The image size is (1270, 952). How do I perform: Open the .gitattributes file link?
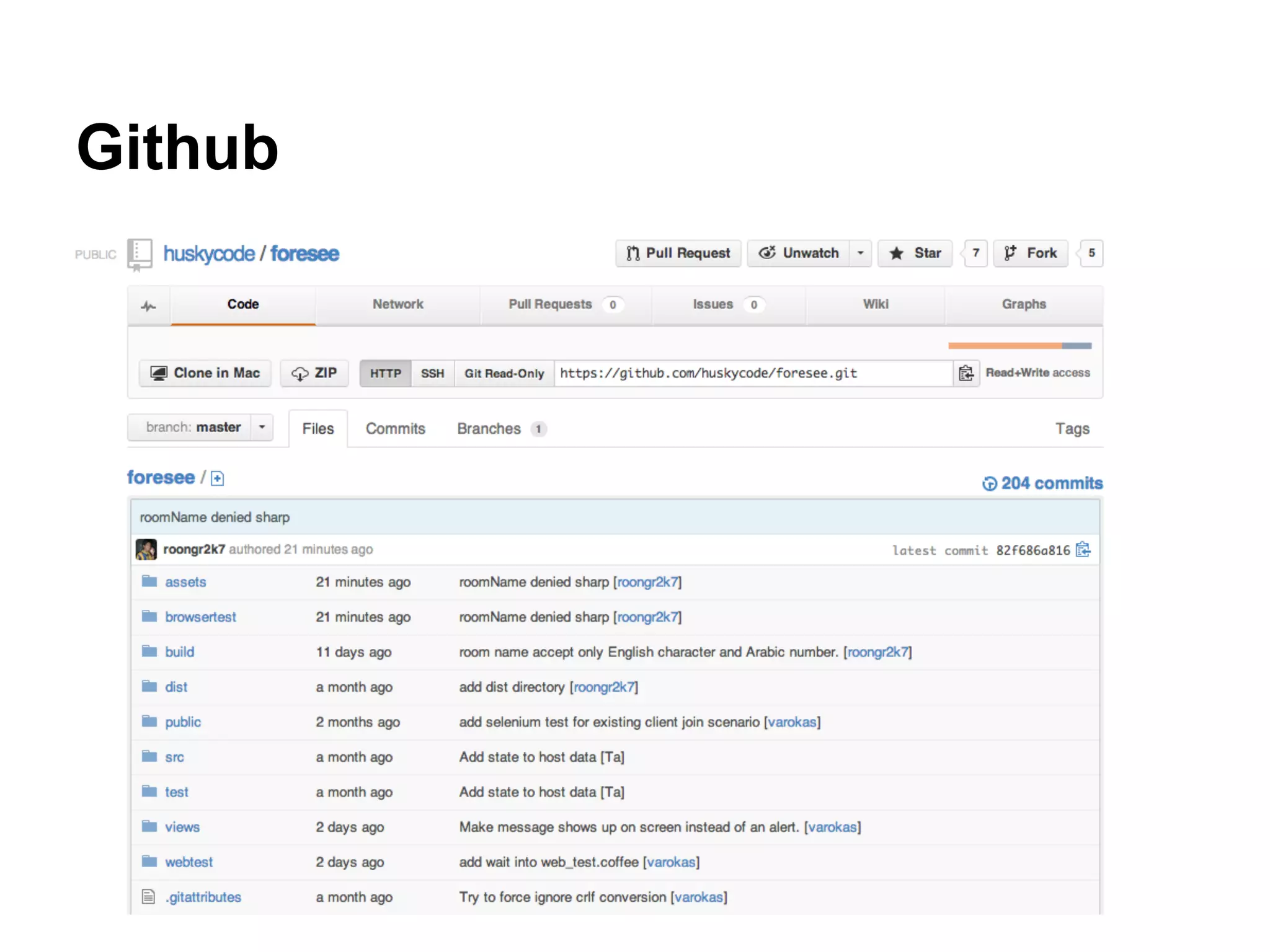pyautogui.click(x=203, y=897)
